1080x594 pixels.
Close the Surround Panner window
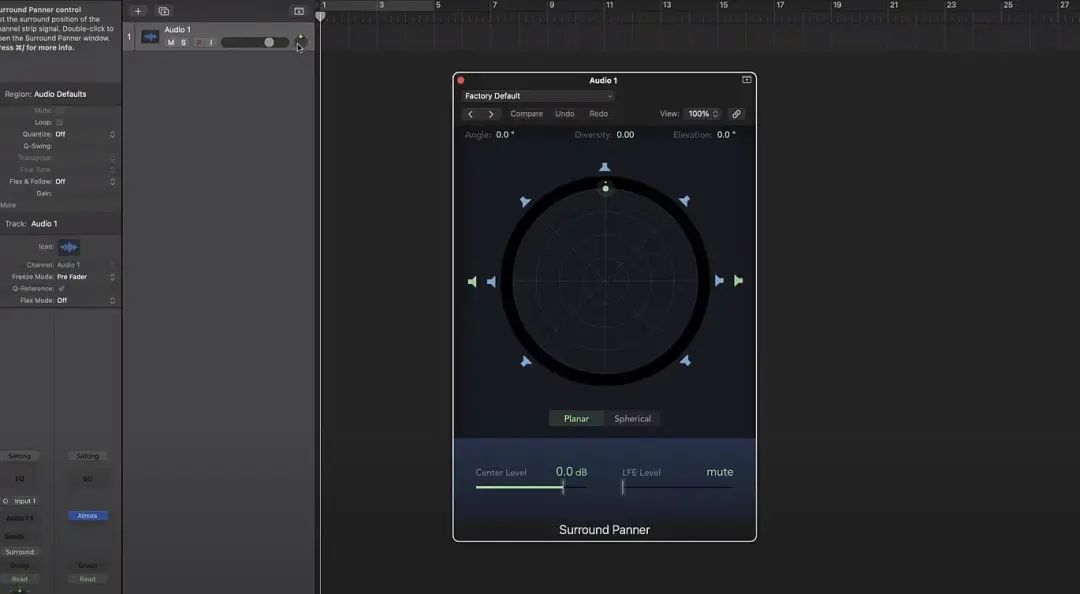pyautogui.click(x=461, y=81)
